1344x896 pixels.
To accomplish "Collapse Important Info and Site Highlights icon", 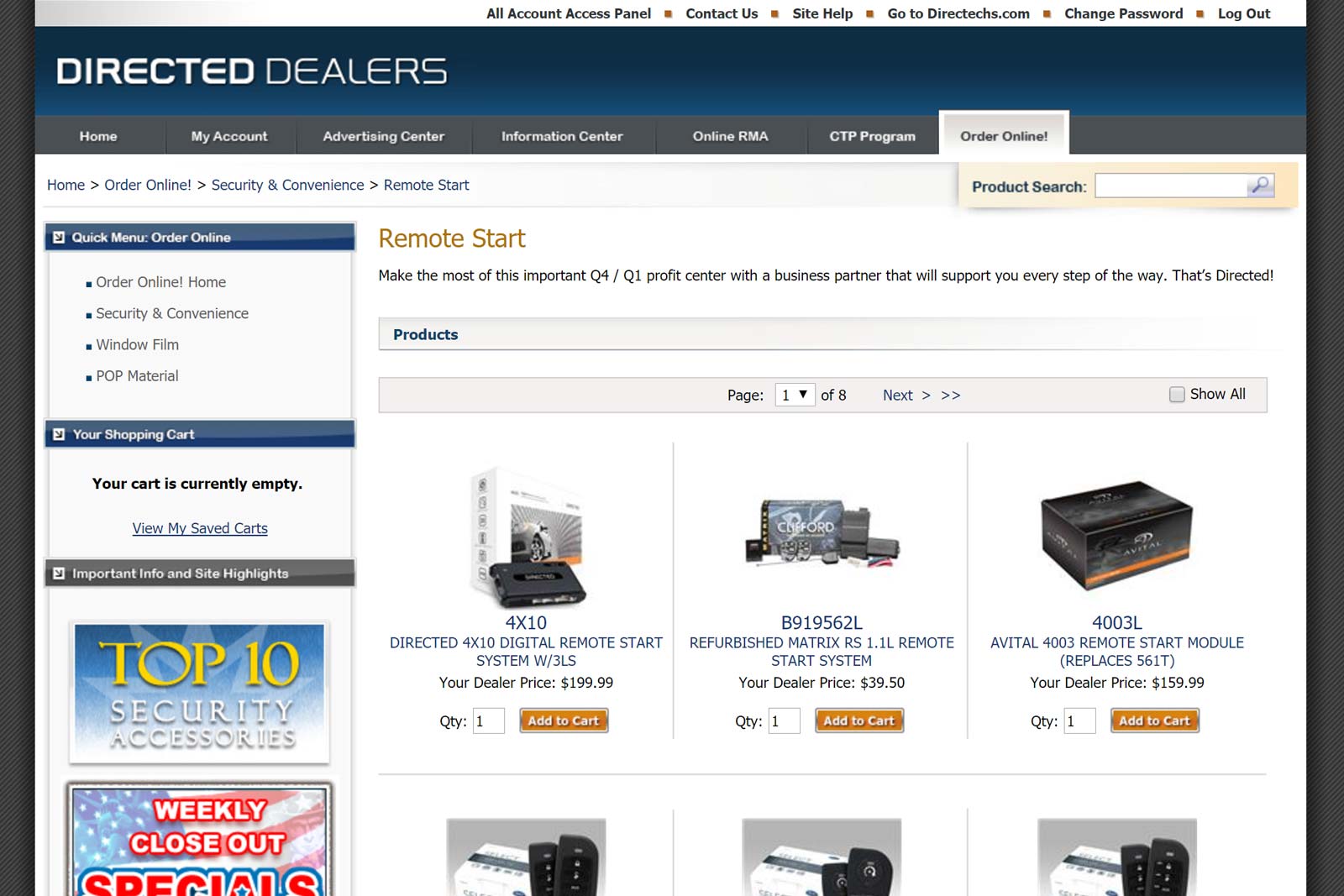I will (59, 574).
